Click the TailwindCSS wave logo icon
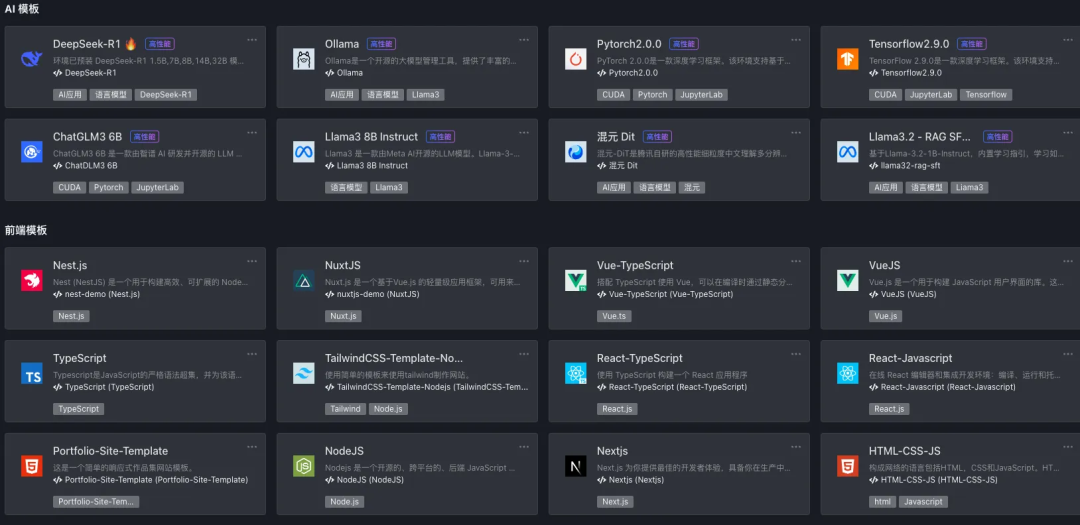 click(x=304, y=373)
